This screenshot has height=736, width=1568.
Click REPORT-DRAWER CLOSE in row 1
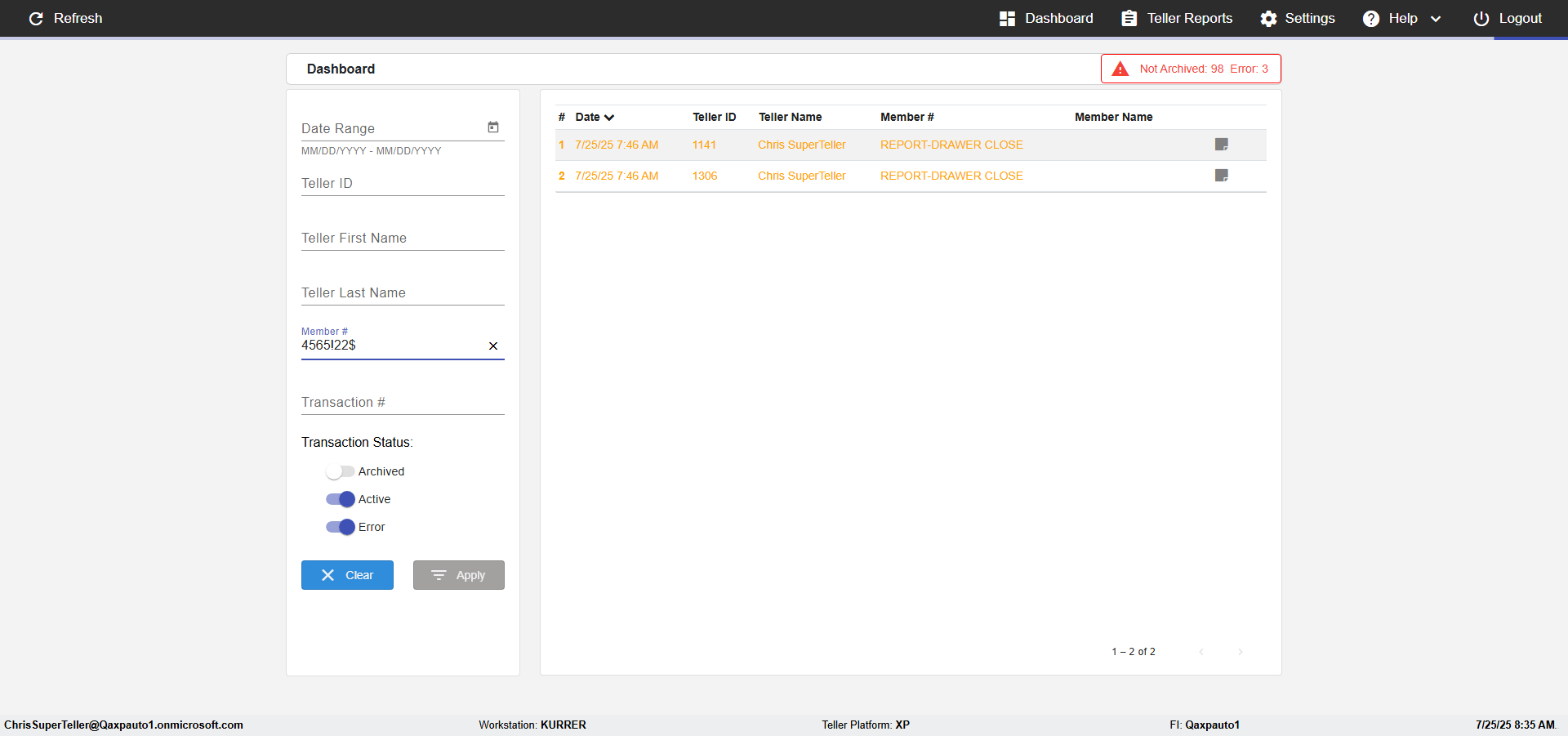pyautogui.click(x=951, y=145)
